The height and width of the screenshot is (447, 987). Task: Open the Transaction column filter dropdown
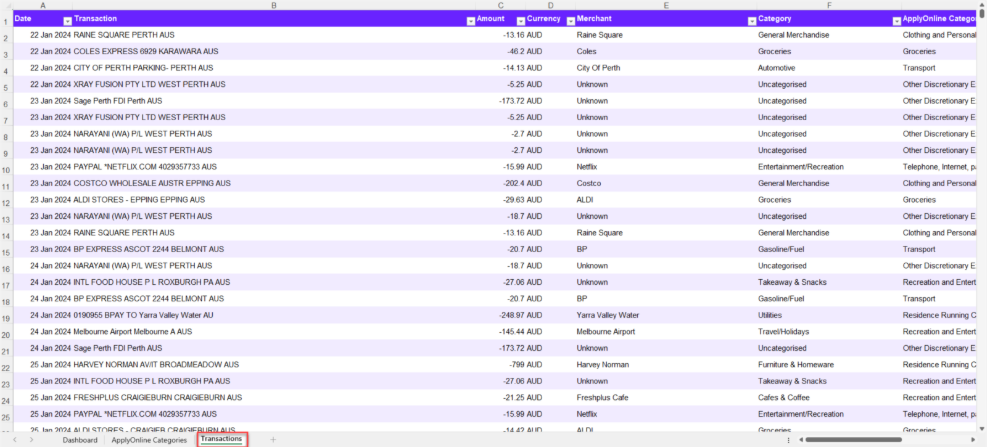tap(470, 21)
